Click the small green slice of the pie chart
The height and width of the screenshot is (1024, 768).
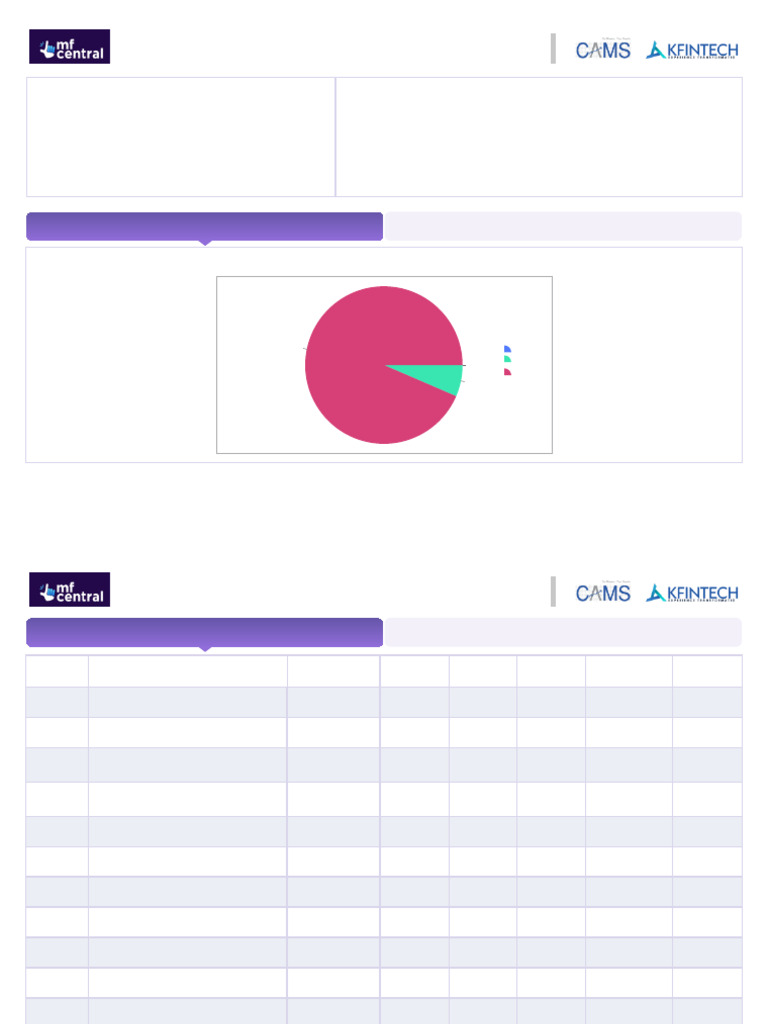click(x=446, y=378)
